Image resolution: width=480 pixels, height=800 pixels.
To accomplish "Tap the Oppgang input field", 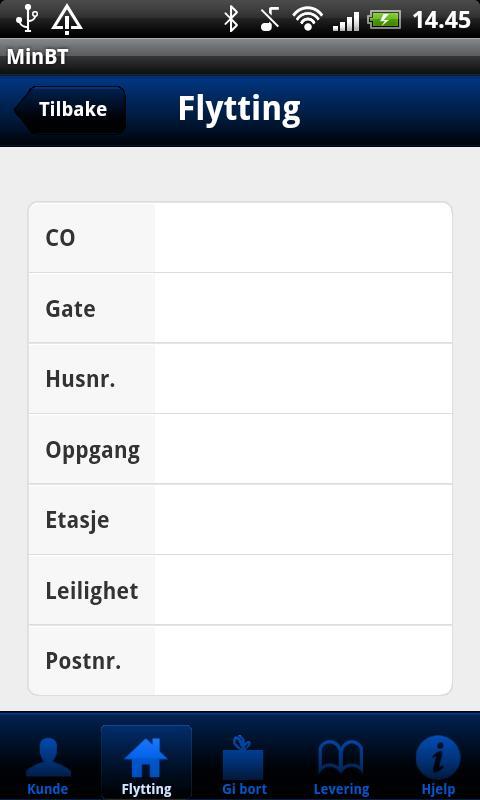I will pyautogui.click(x=303, y=449).
